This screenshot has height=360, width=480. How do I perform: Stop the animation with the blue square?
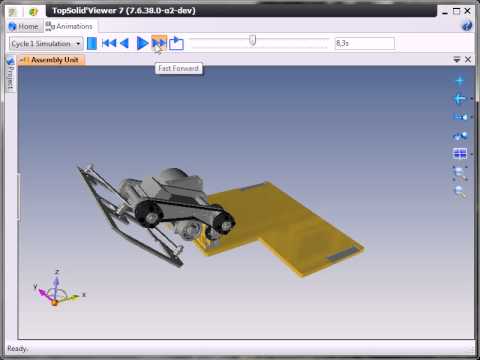92,44
